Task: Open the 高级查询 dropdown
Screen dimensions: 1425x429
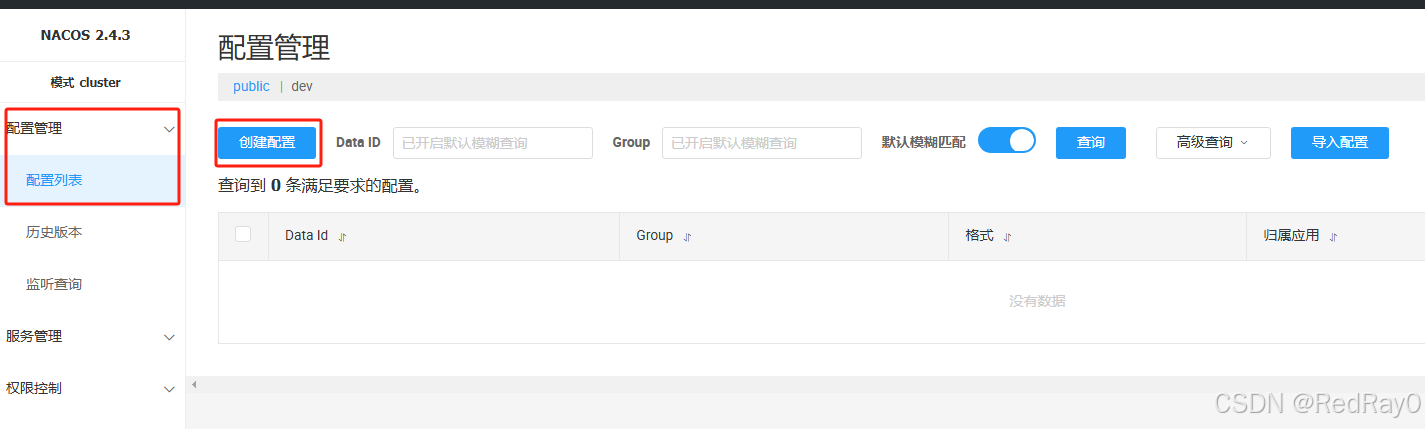Action: [x=1213, y=143]
